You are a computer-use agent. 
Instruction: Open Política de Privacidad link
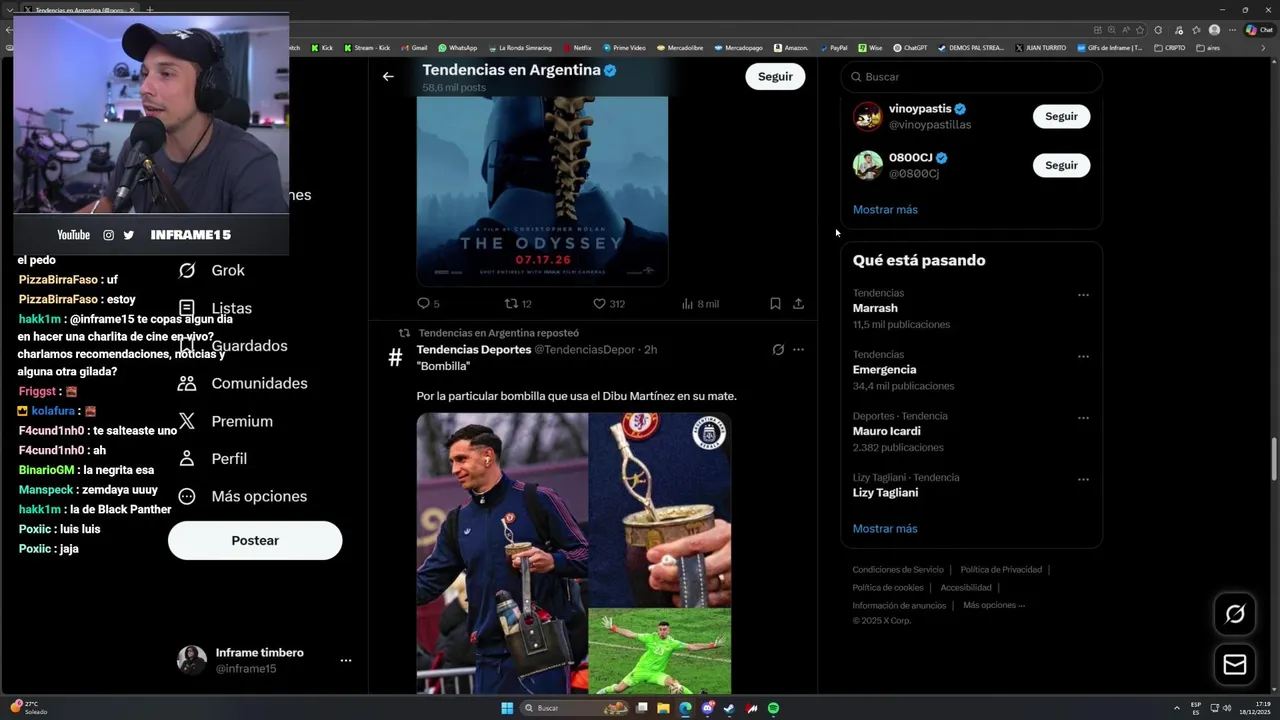coord(1001,569)
